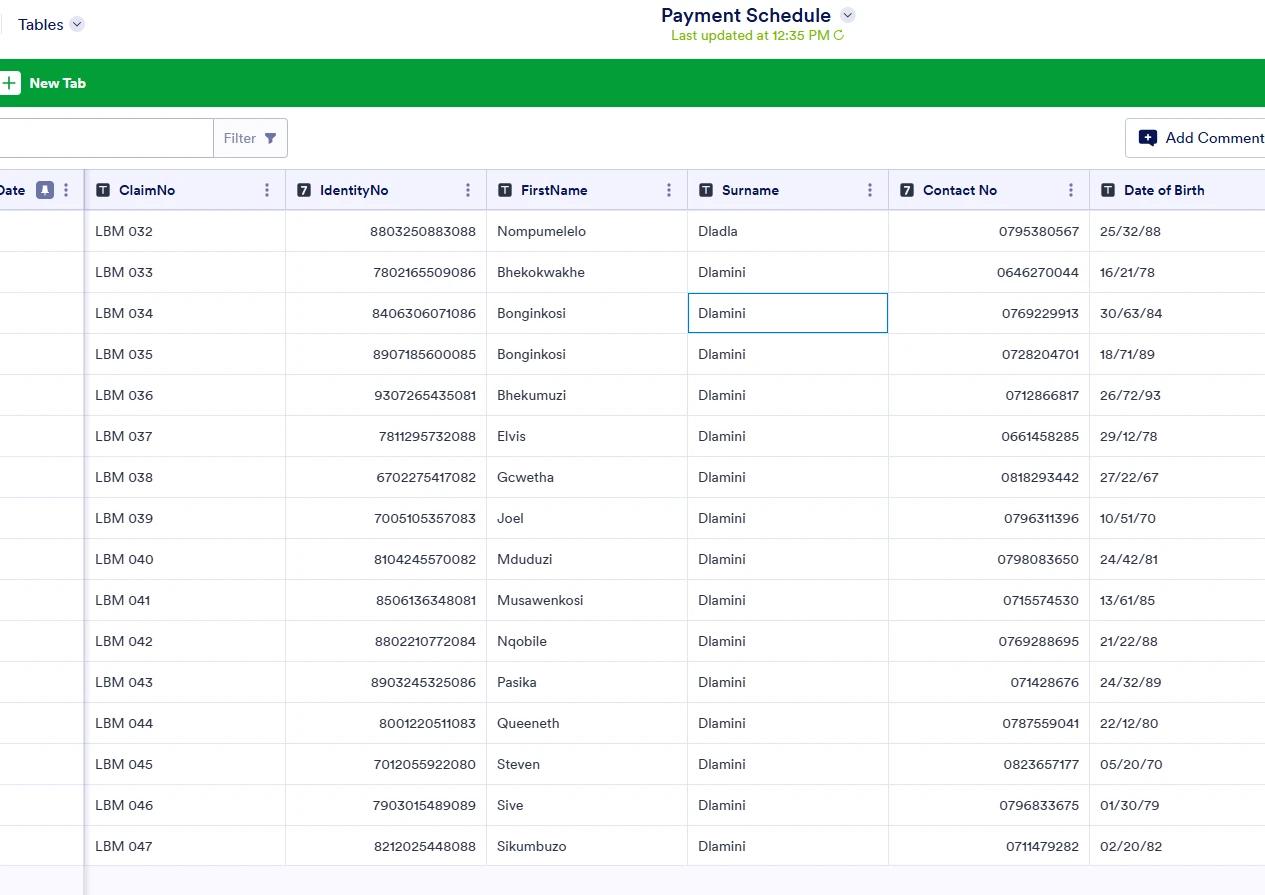Select the Nqobile first name cell
This screenshot has height=895, width=1265.
[587, 641]
